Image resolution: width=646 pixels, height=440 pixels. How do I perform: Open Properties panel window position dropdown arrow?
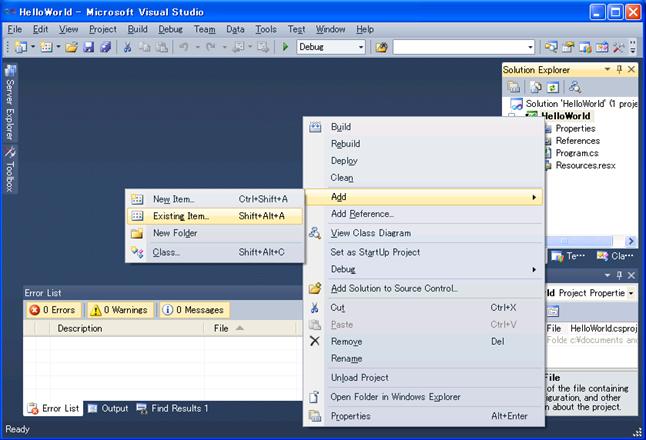click(607, 275)
